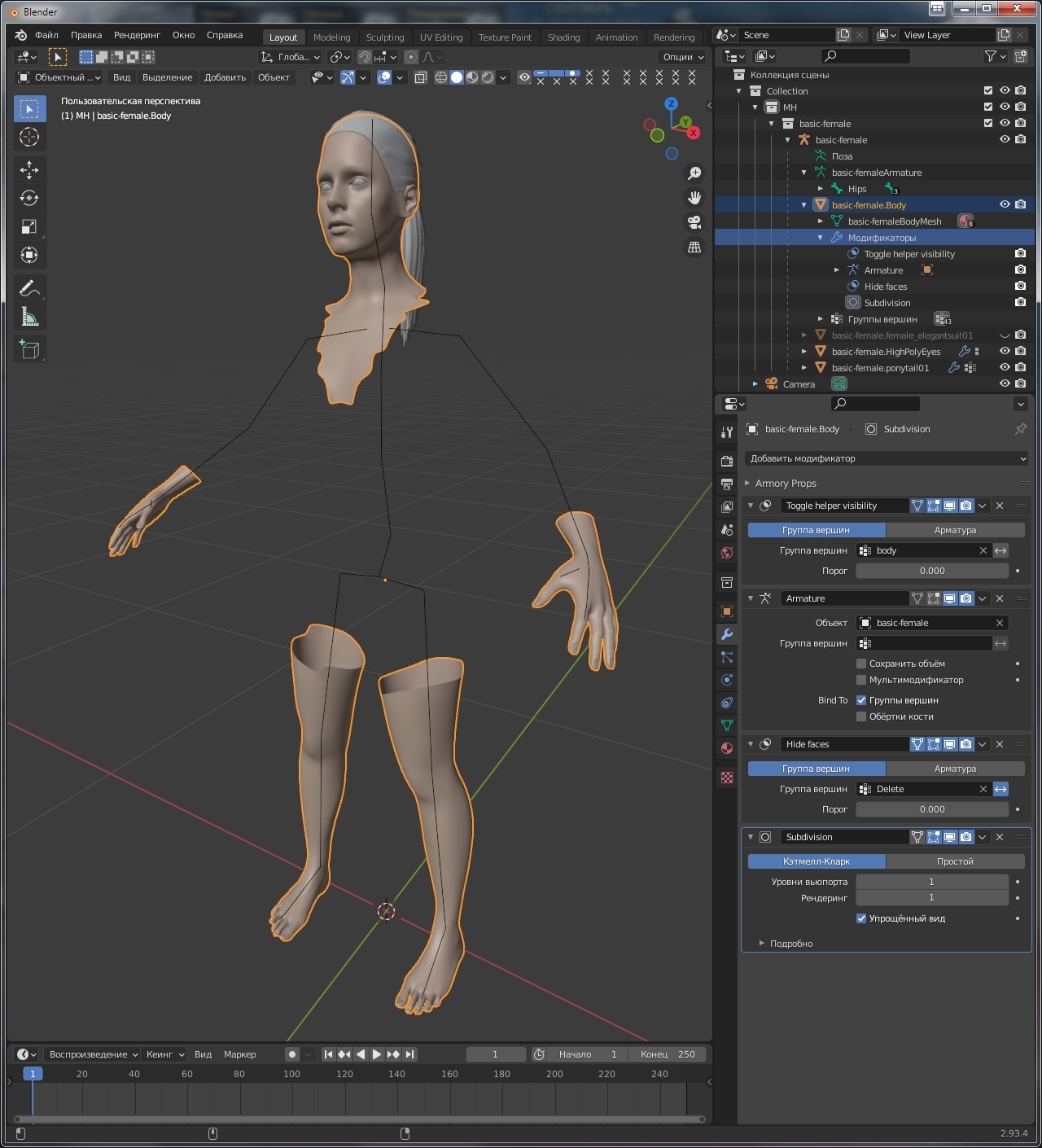Click the outliner search field
Viewport: 1042px width, 1148px height.
click(865, 56)
